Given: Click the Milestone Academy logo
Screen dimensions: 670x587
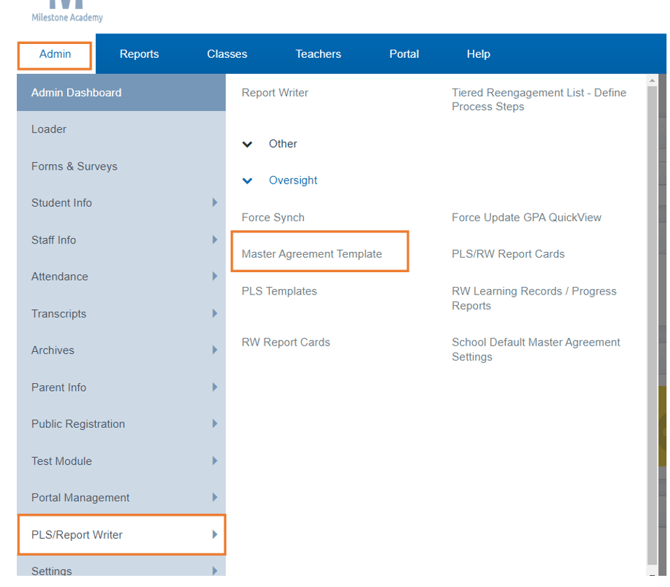Looking at the screenshot, I should click(x=67, y=11).
